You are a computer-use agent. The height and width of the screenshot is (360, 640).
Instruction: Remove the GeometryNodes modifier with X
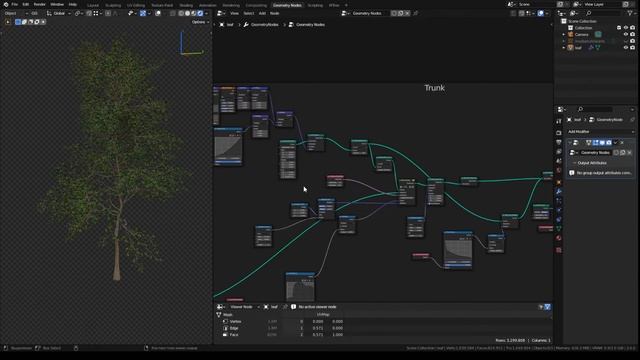click(x=622, y=143)
